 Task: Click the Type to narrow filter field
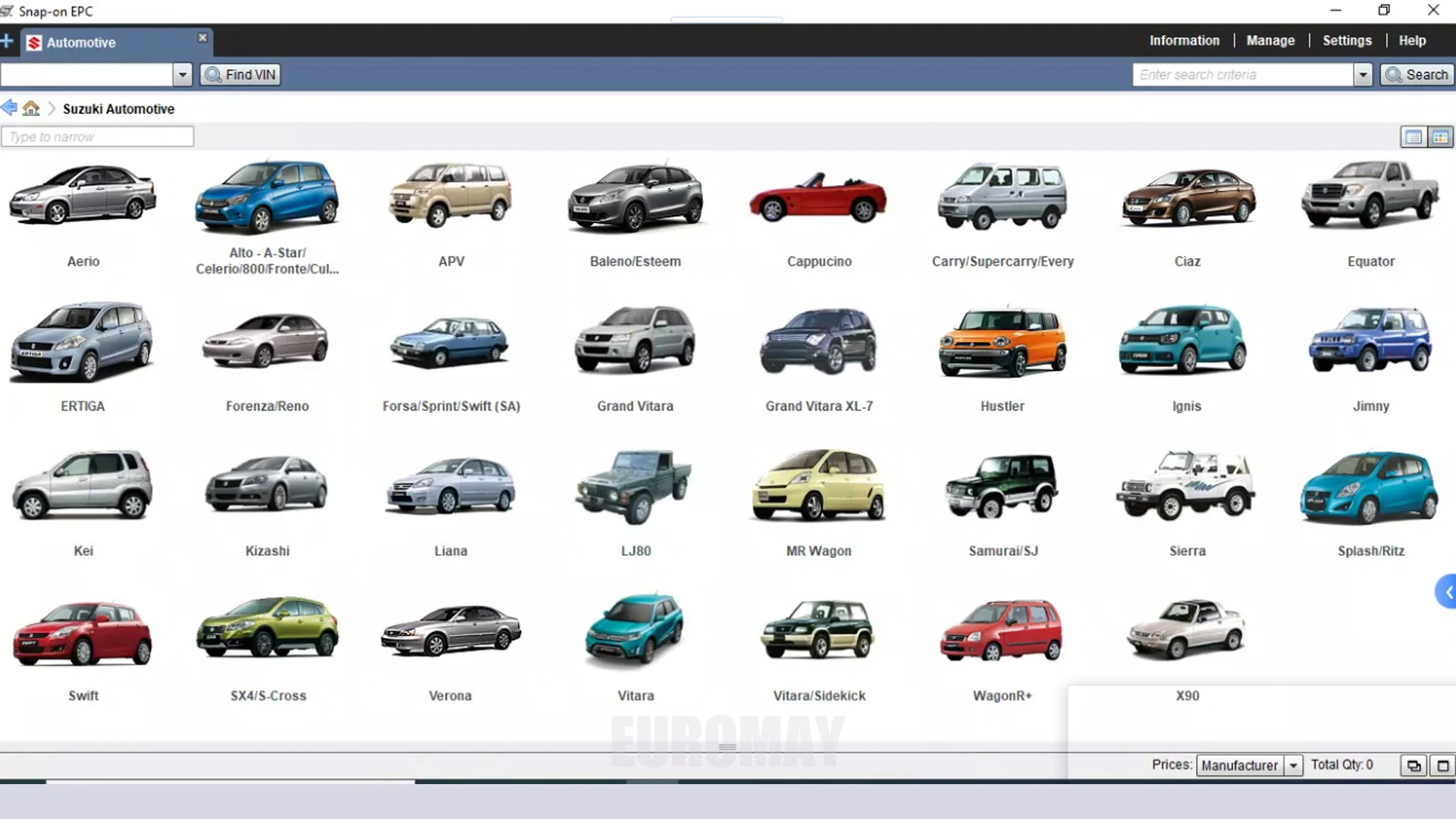coord(97,136)
